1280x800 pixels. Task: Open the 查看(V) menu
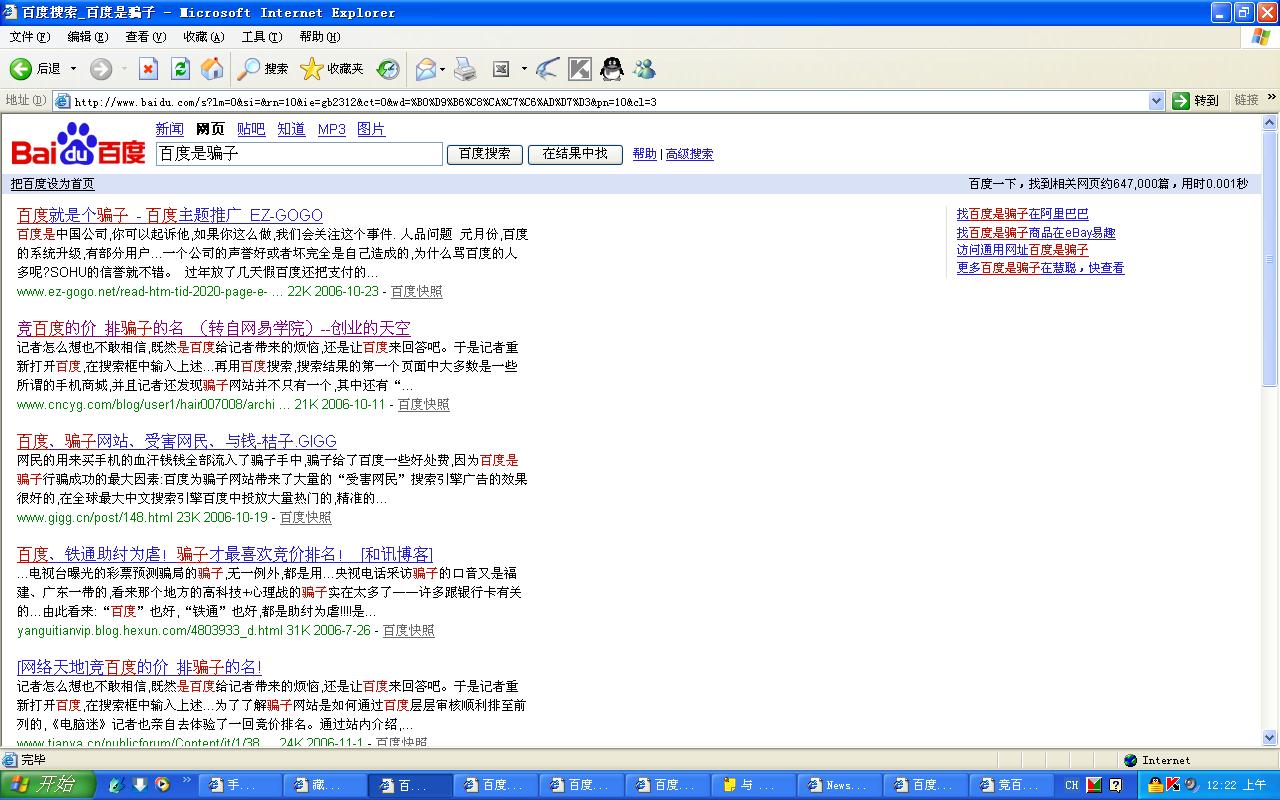[x=146, y=37]
